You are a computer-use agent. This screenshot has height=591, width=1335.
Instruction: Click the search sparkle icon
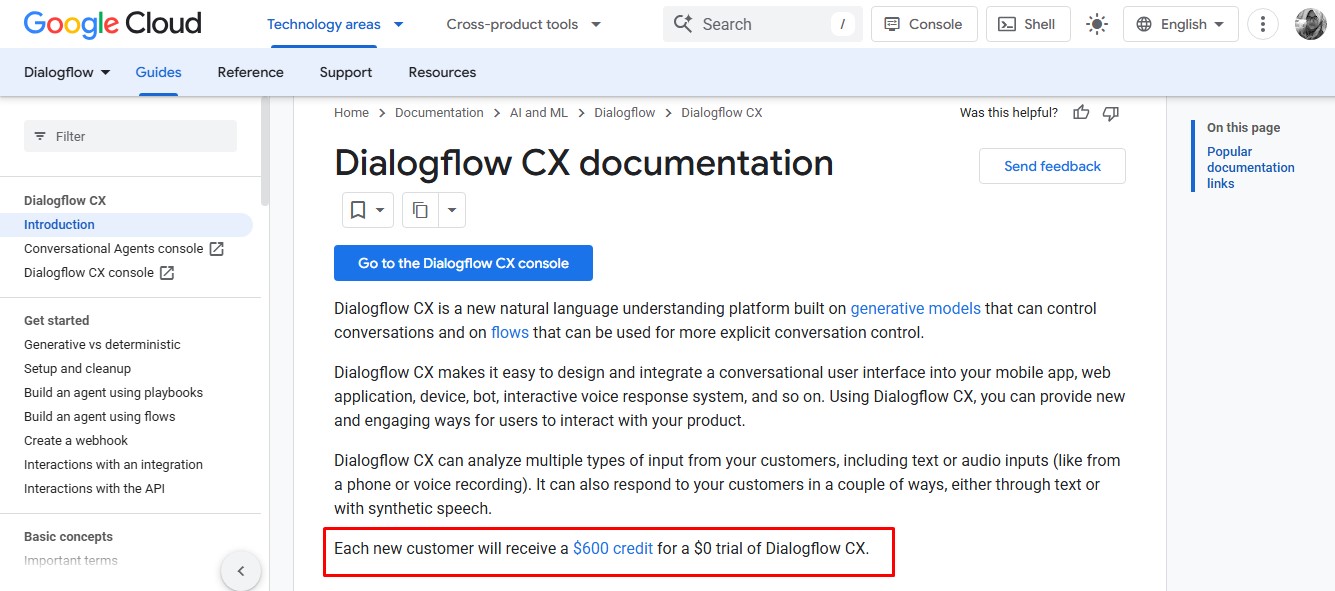pos(684,24)
